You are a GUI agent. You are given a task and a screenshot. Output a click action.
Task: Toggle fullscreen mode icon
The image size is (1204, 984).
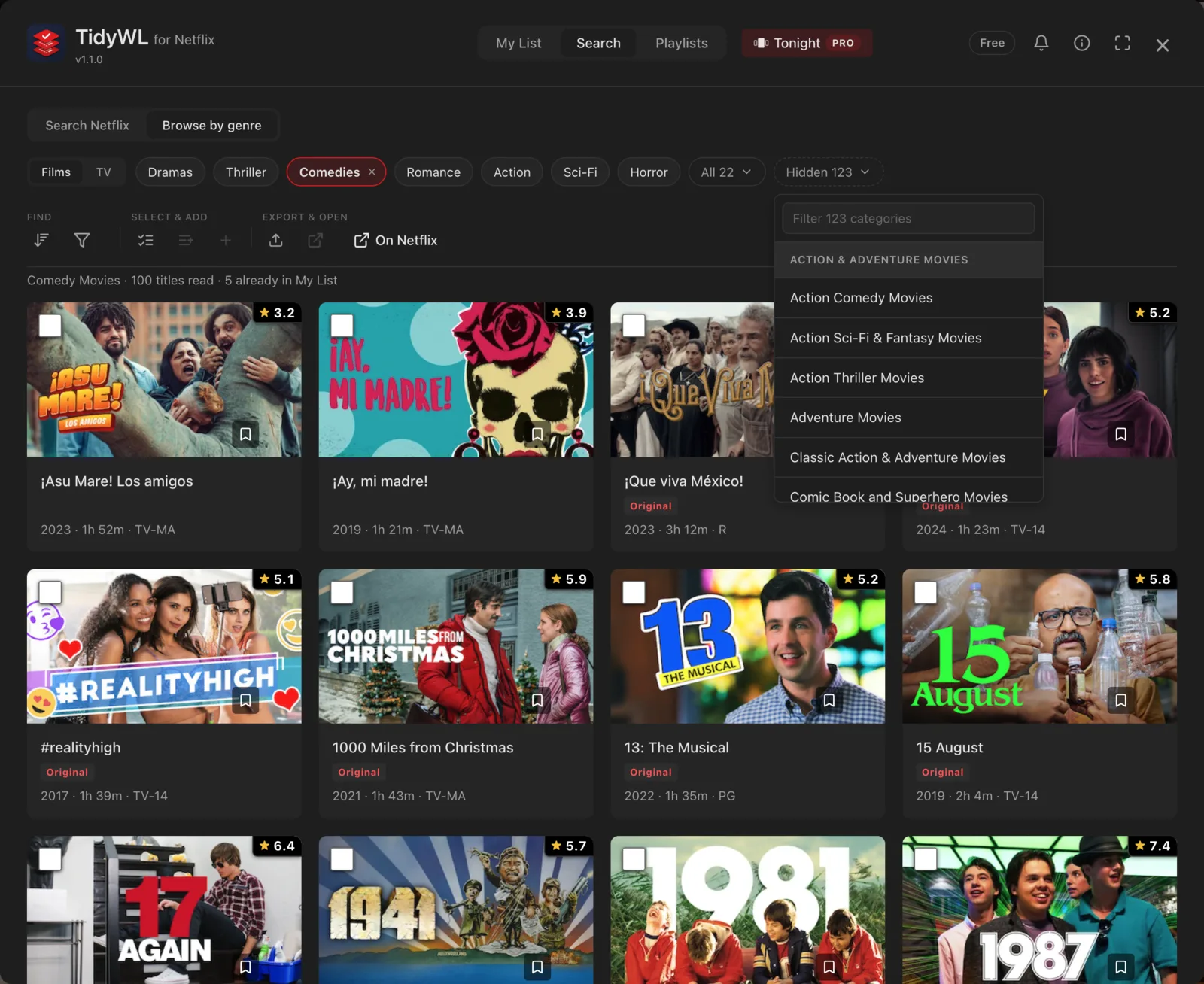click(1122, 43)
